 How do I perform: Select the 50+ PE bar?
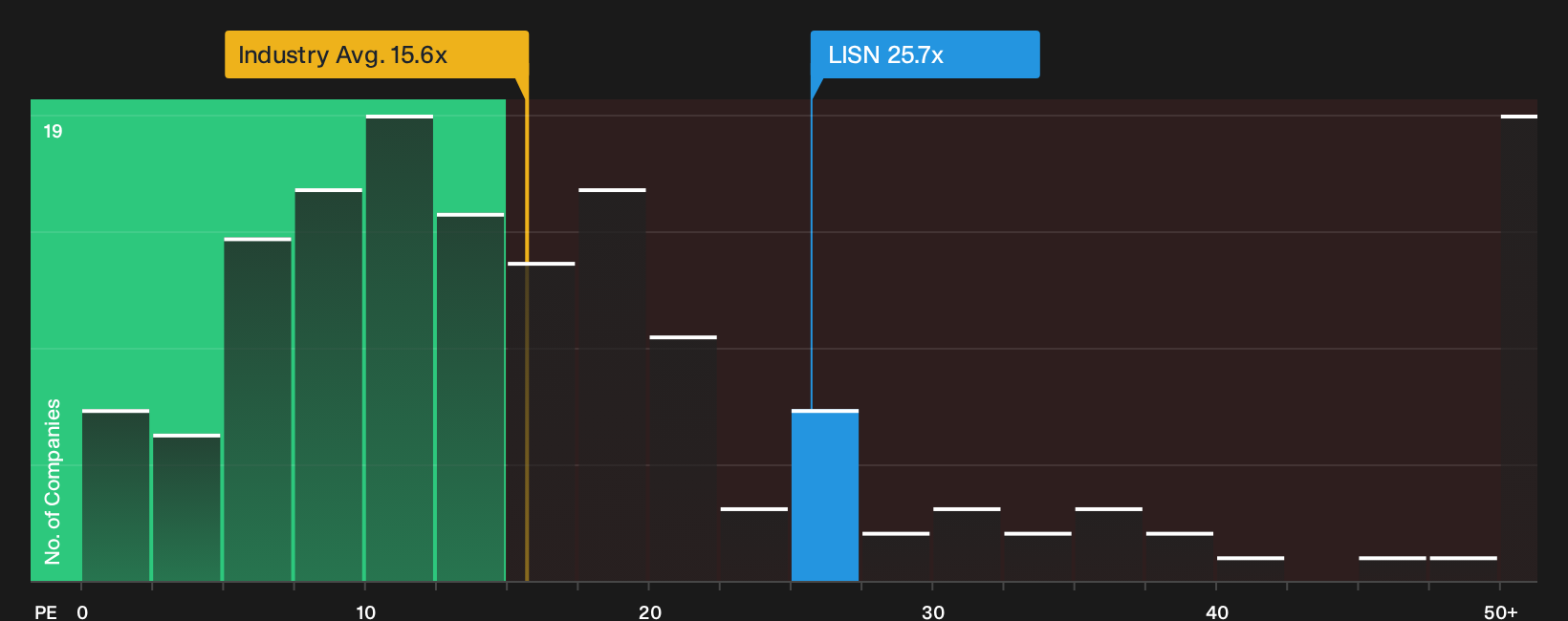click(1519, 349)
